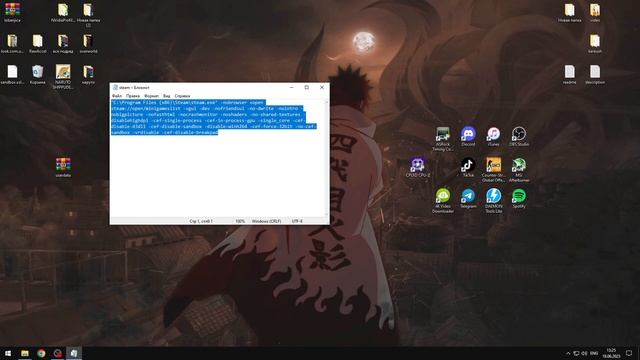Select the readme file icon
The height and width of the screenshot is (360, 640).
pos(569,74)
